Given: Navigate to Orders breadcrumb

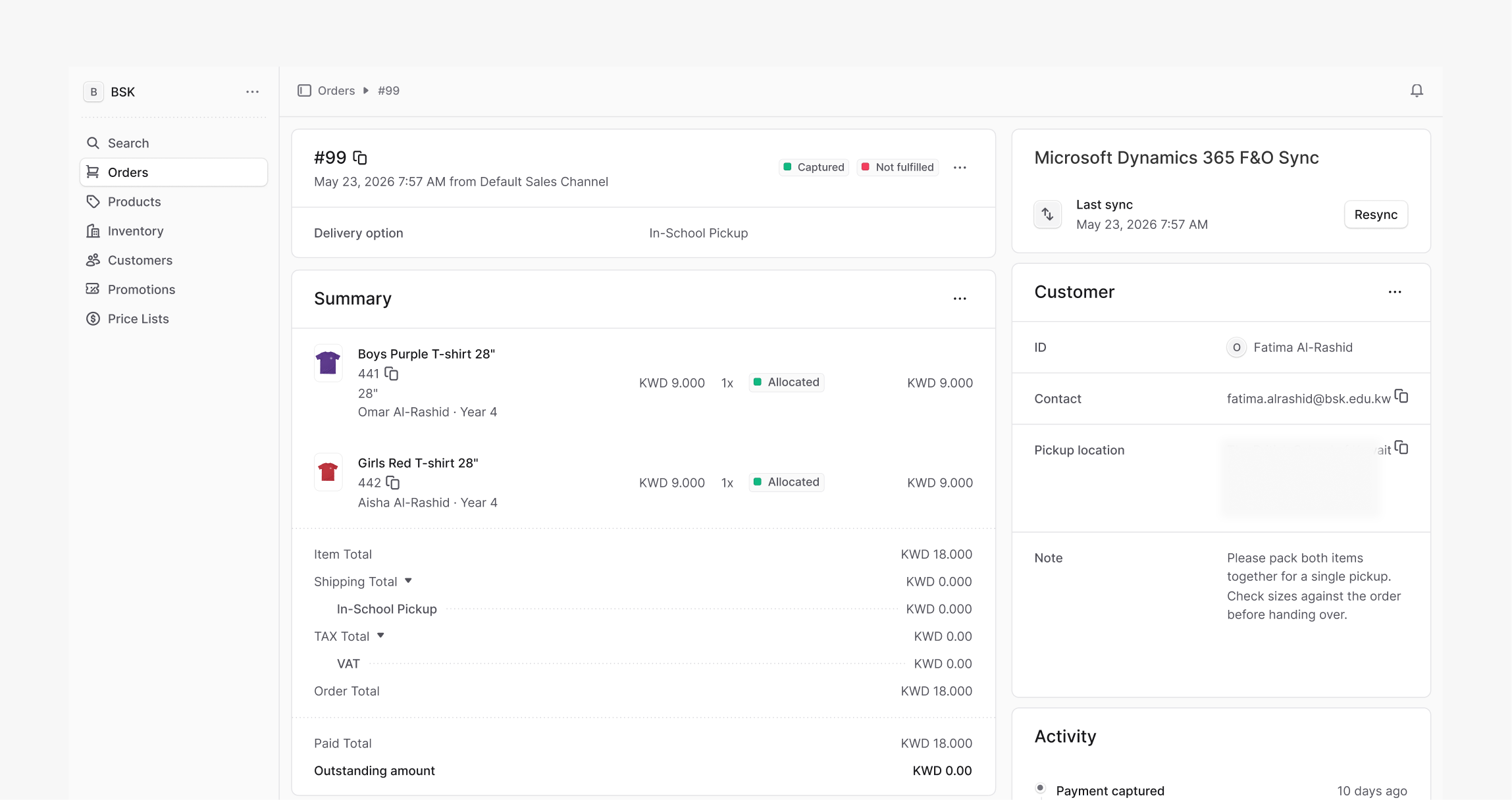Looking at the screenshot, I should (336, 91).
